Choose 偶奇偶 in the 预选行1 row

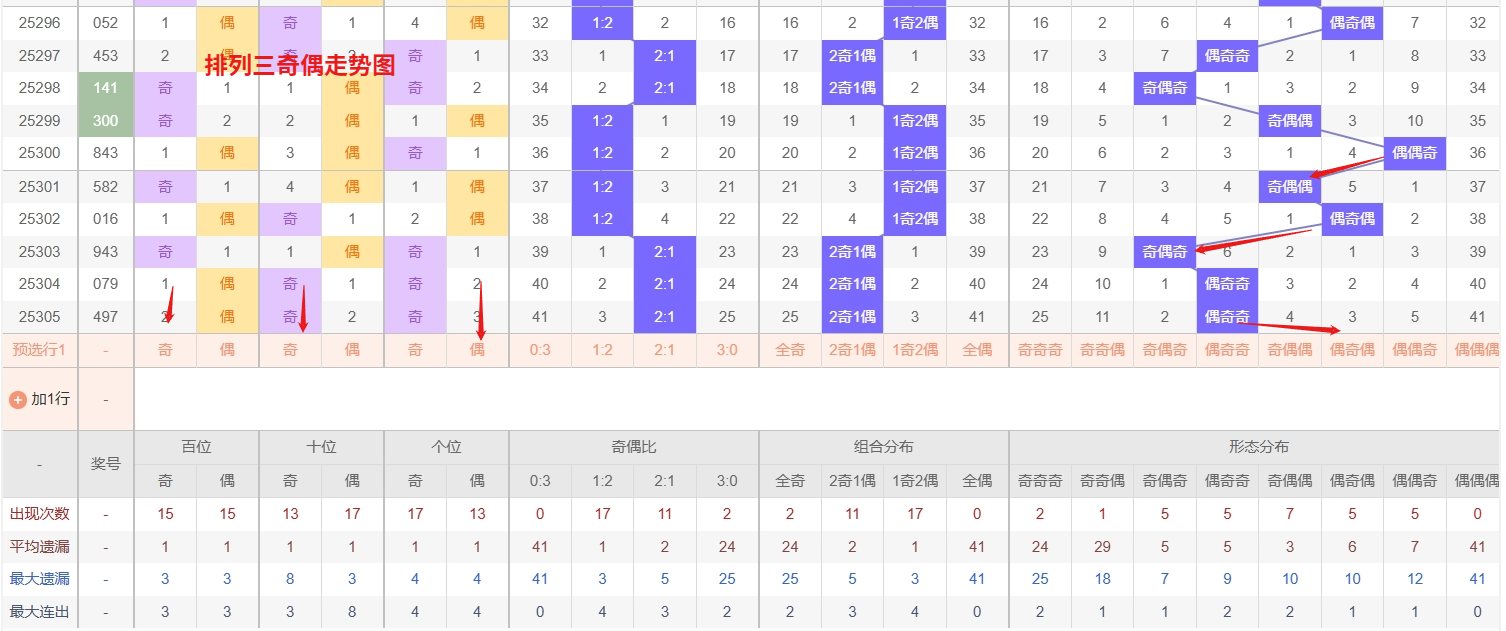[1352, 350]
